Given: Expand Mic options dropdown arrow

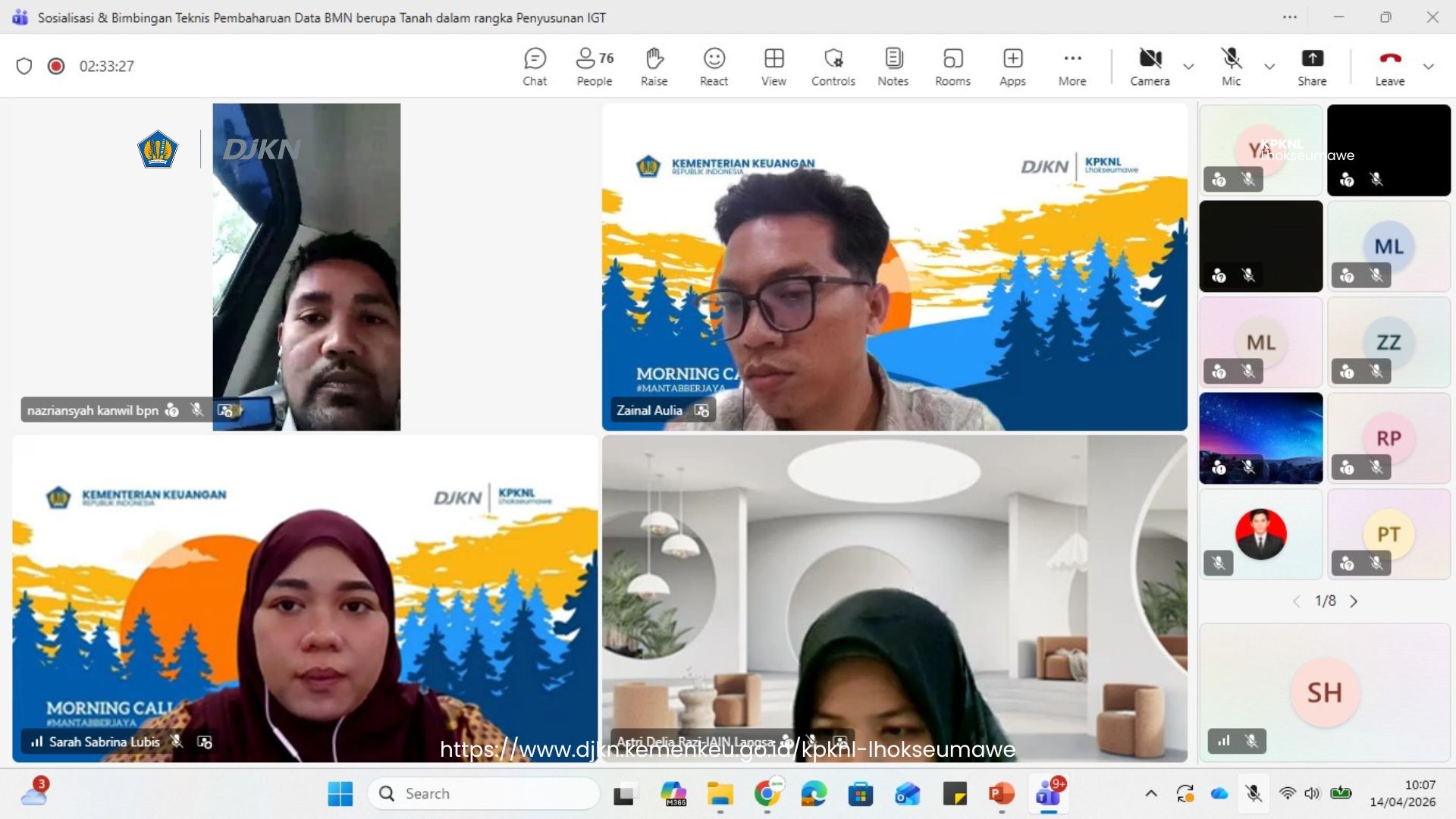Looking at the screenshot, I should point(1269,67).
